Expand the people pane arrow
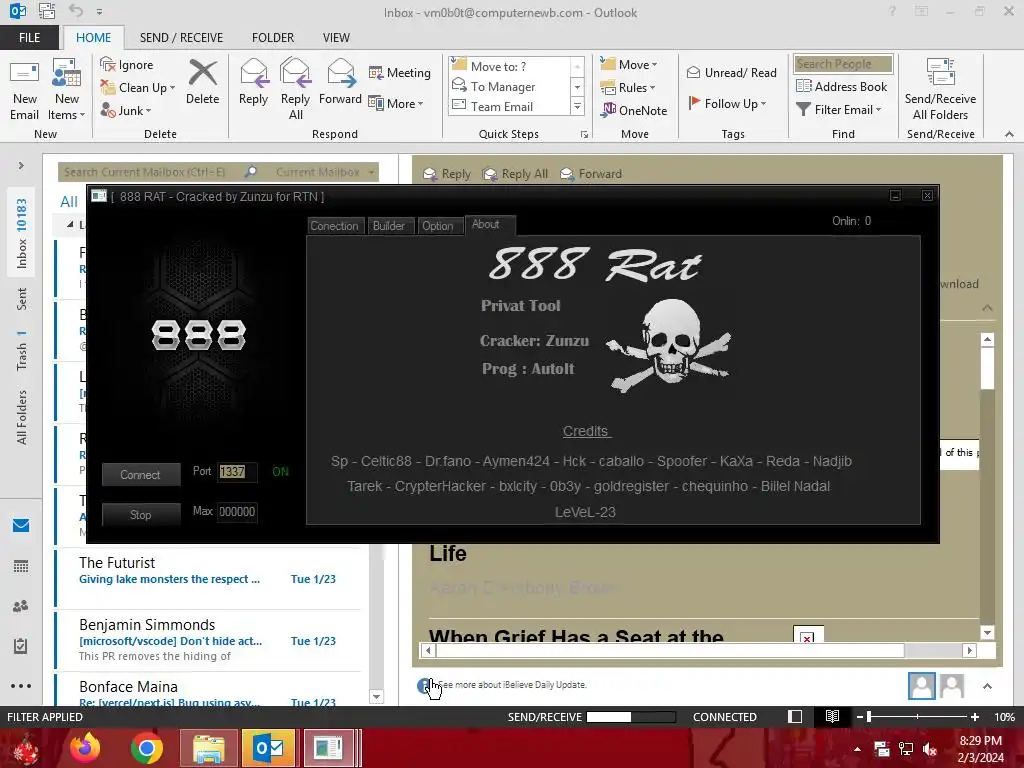The width and height of the screenshot is (1024, 768). click(987, 686)
